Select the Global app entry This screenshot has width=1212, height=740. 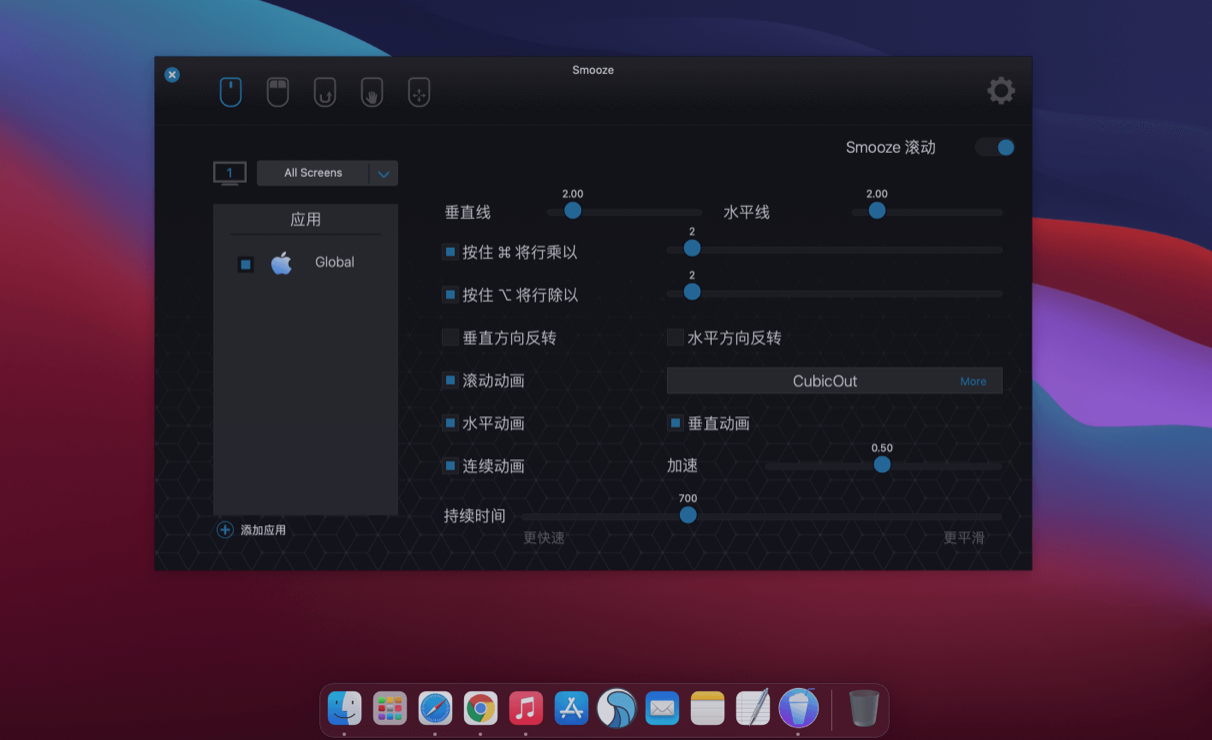click(x=334, y=262)
